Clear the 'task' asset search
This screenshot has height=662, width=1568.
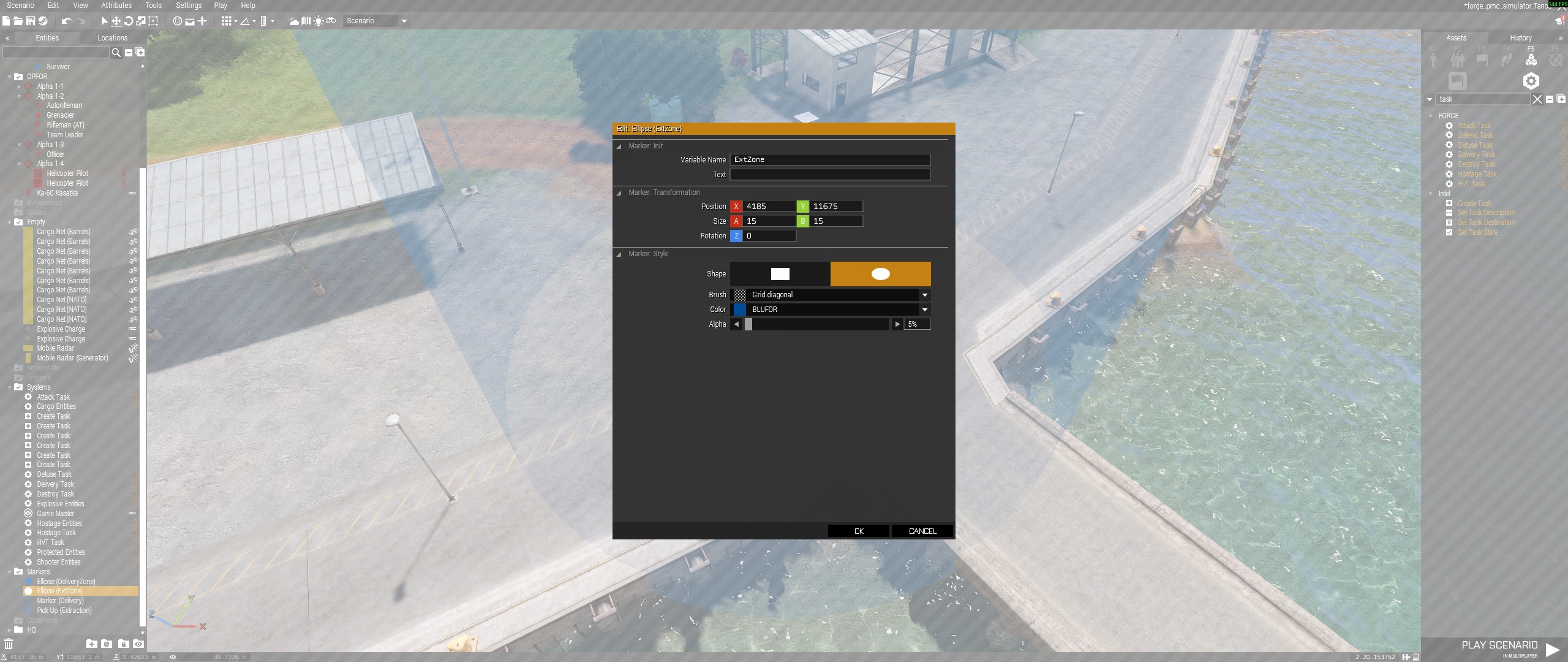click(x=1537, y=99)
